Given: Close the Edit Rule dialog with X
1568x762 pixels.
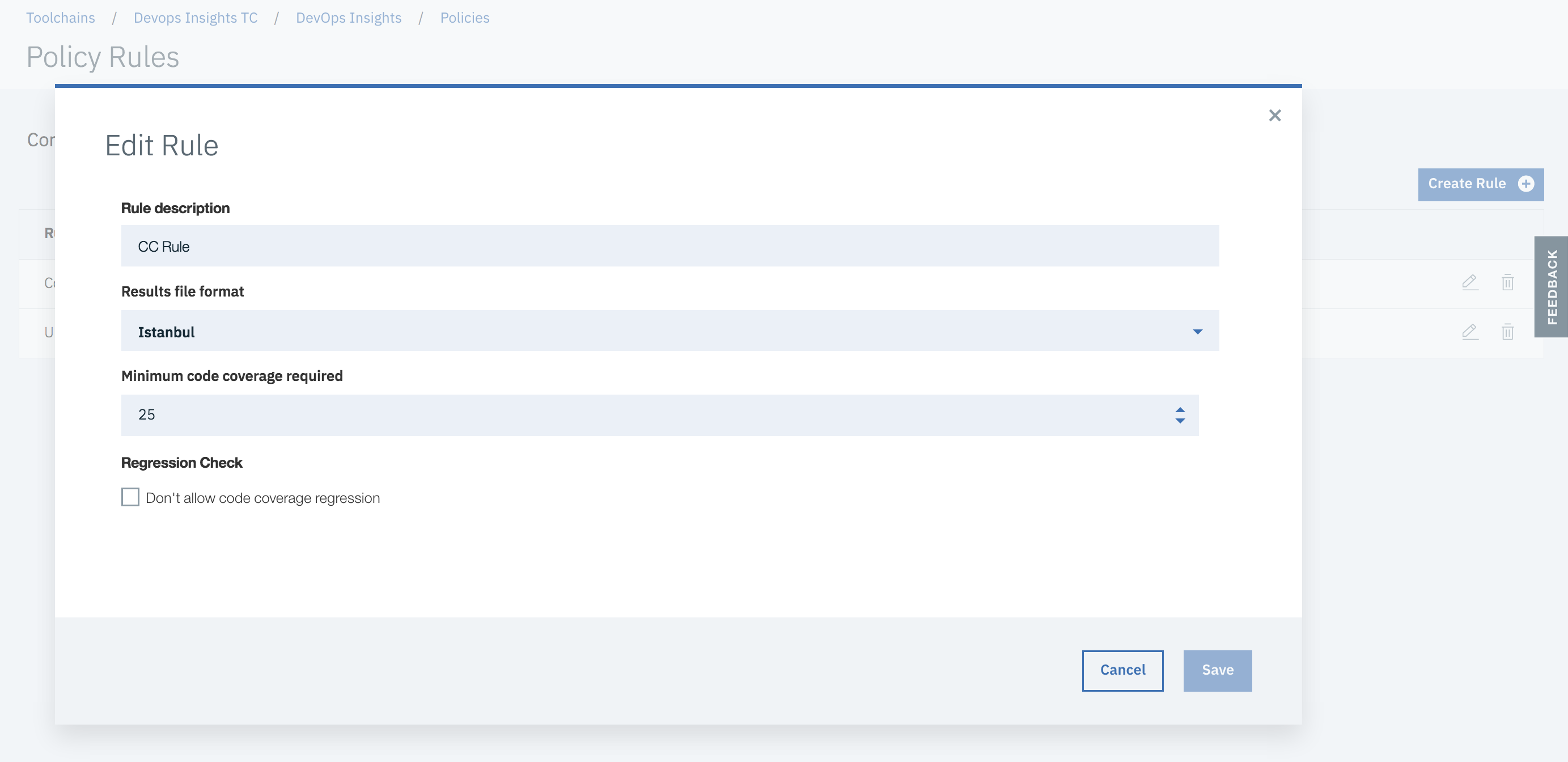Looking at the screenshot, I should 1274,115.
